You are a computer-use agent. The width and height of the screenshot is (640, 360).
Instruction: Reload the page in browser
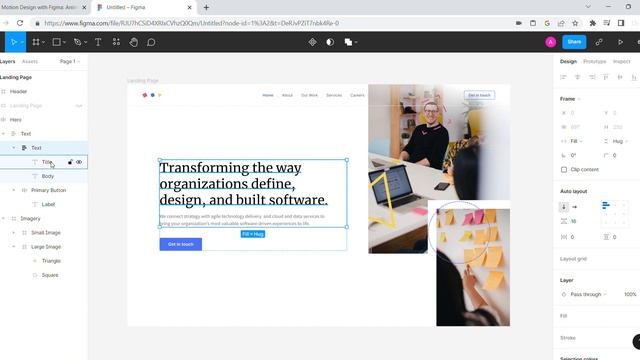tap(20, 23)
